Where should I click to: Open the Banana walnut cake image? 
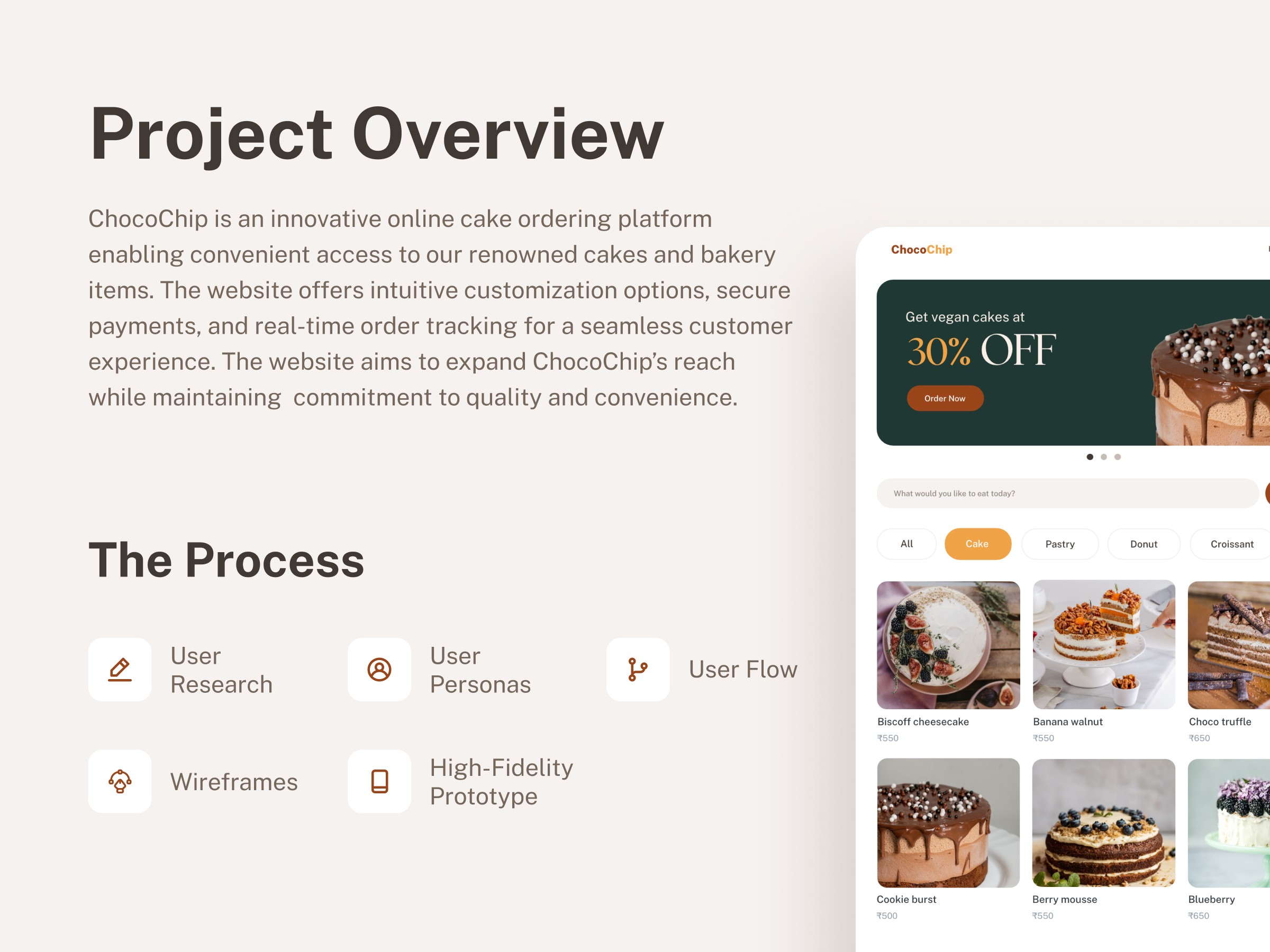(1103, 645)
